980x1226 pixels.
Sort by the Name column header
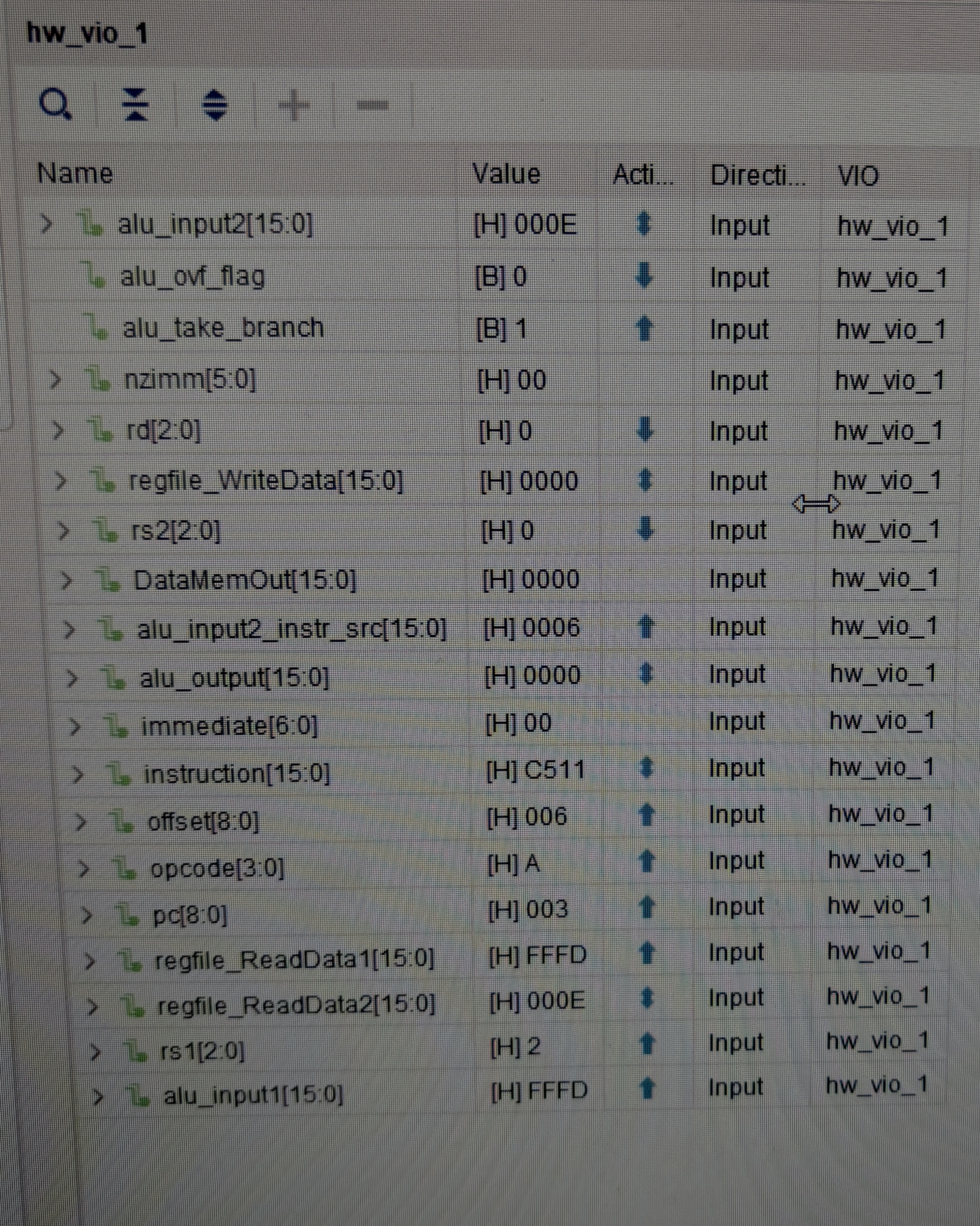coord(75,173)
